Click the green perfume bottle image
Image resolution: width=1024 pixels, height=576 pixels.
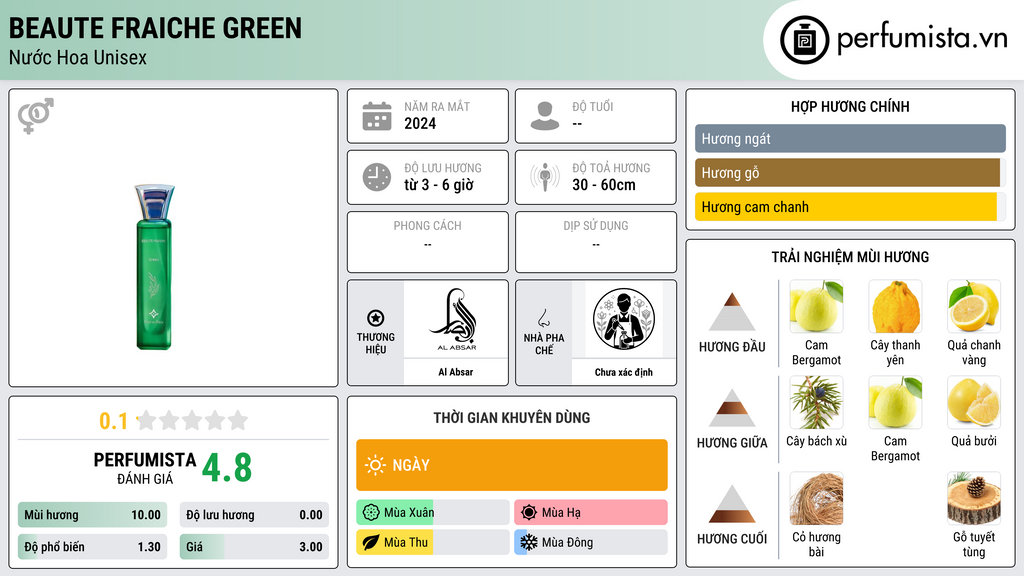pyautogui.click(x=155, y=266)
